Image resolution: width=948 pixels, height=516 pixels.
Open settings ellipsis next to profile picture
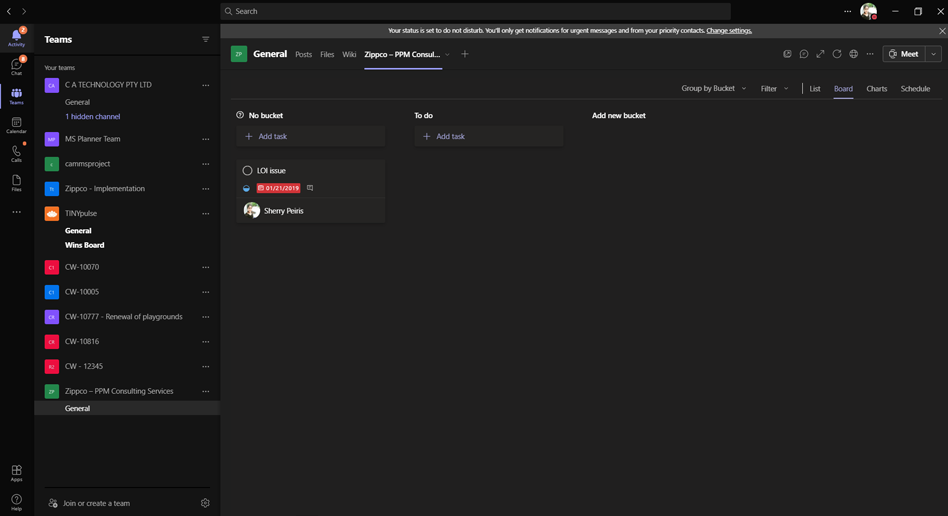click(x=848, y=11)
